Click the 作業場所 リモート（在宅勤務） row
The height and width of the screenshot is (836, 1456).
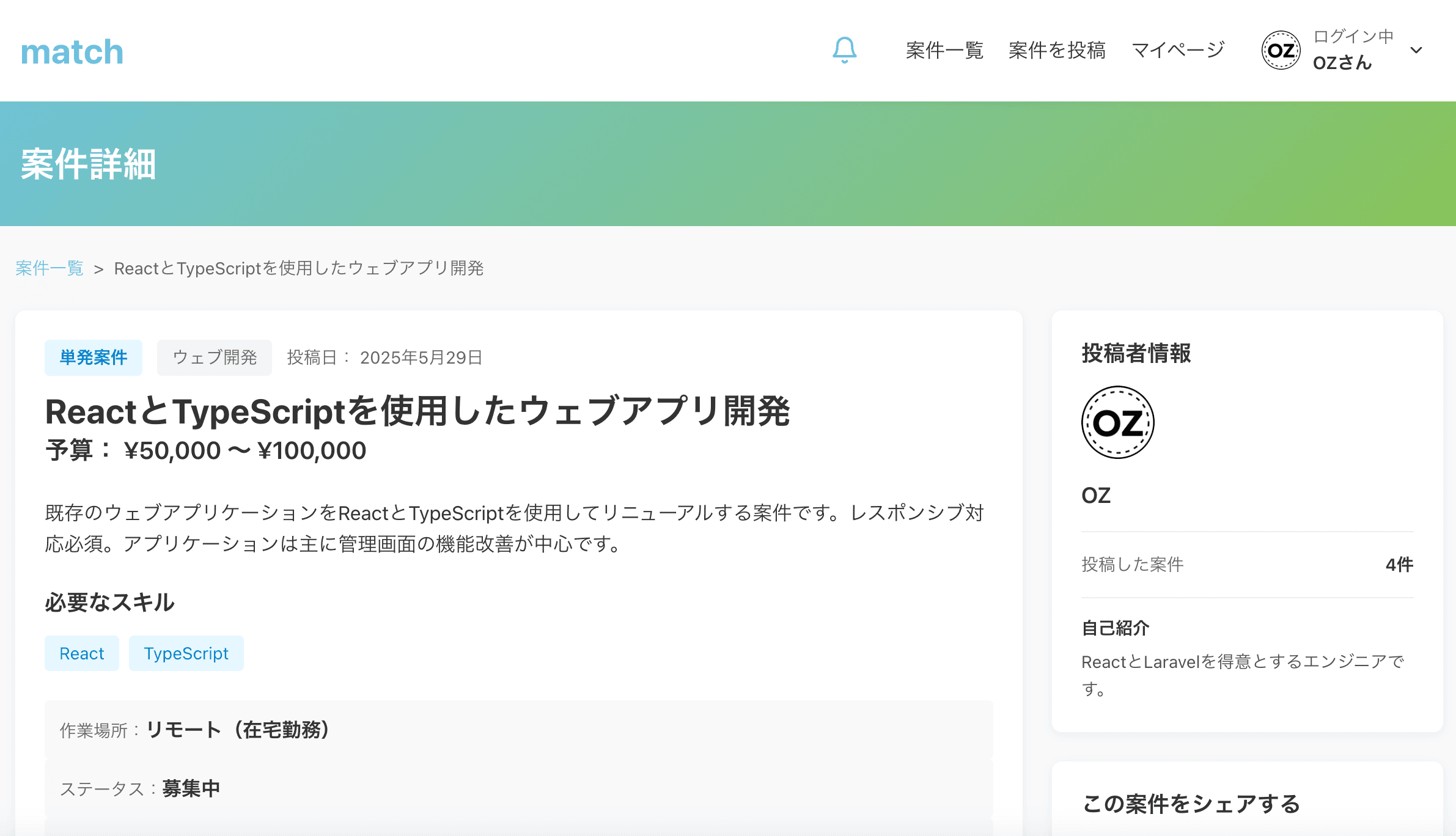tap(519, 730)
